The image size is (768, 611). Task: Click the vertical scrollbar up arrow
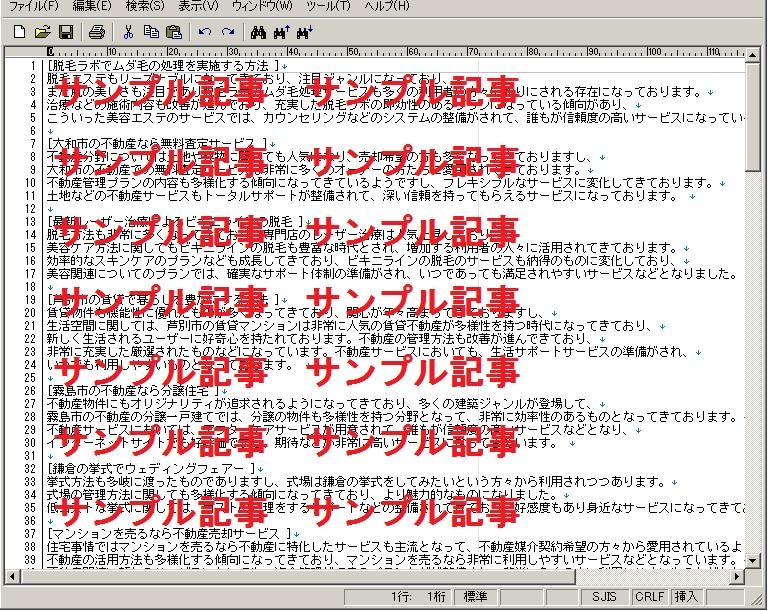tap(753, 54)
